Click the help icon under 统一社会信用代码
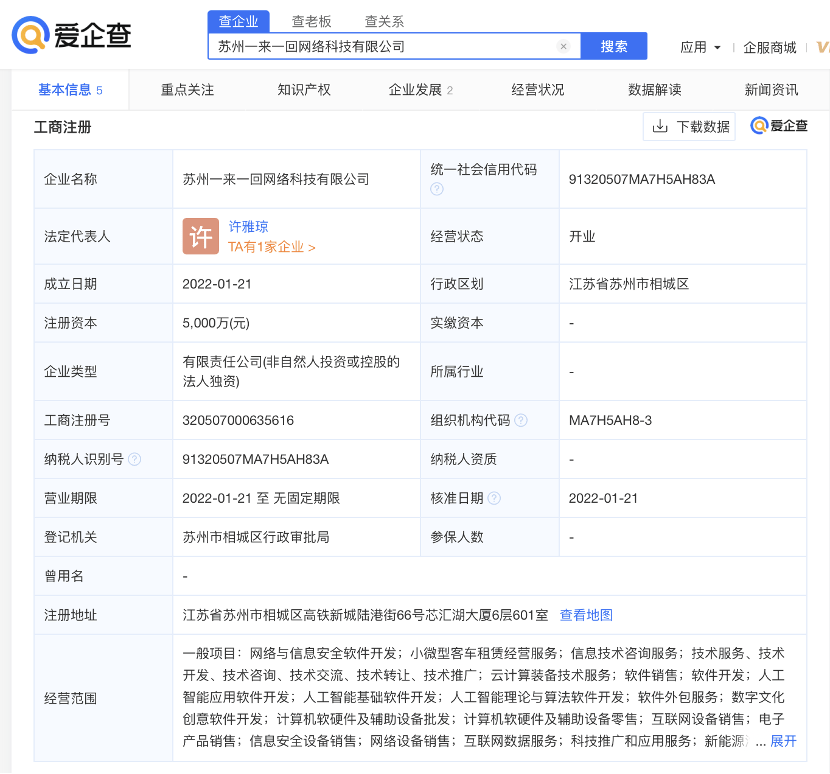This screenshot has height=774, width=830. 437,189
